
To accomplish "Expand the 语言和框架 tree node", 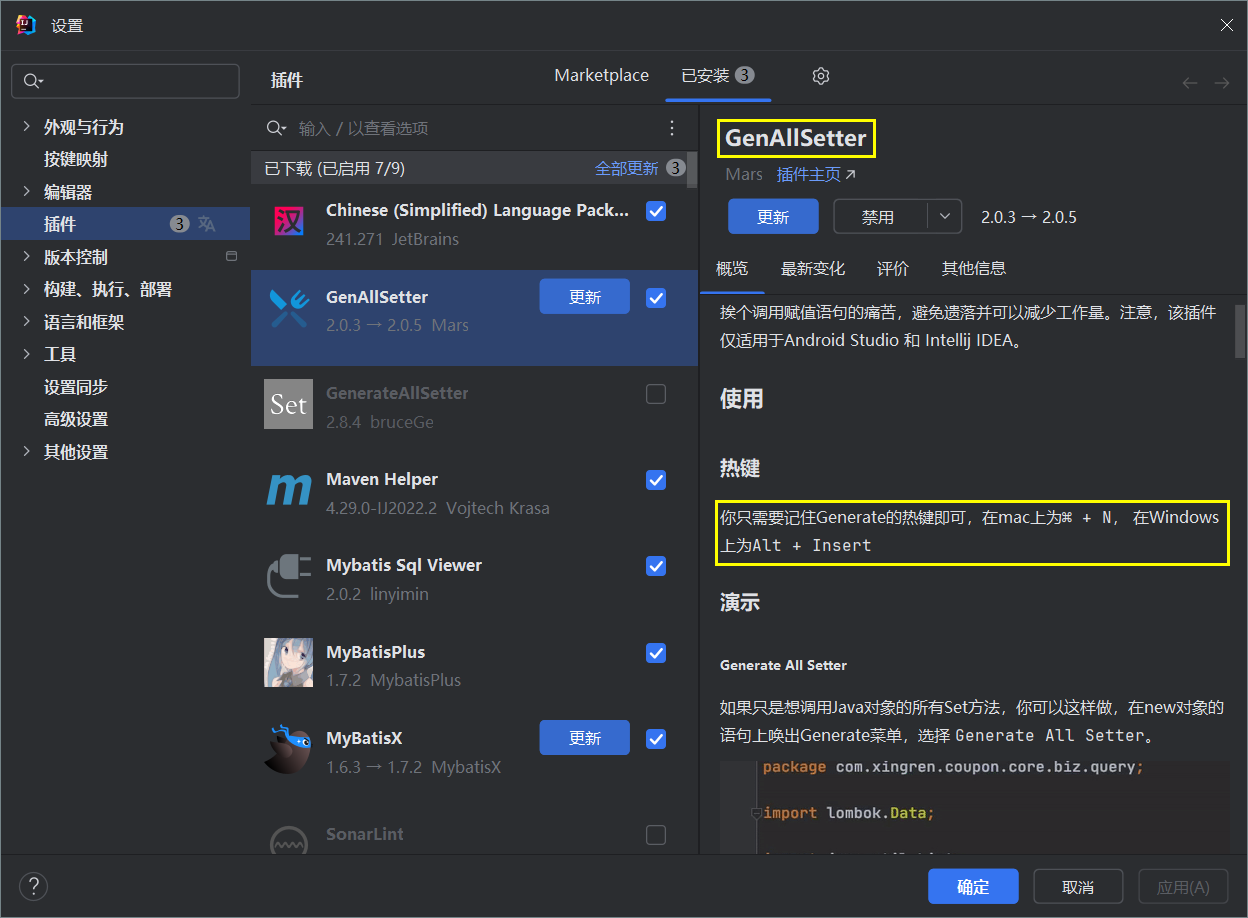I will pos(26,322).
